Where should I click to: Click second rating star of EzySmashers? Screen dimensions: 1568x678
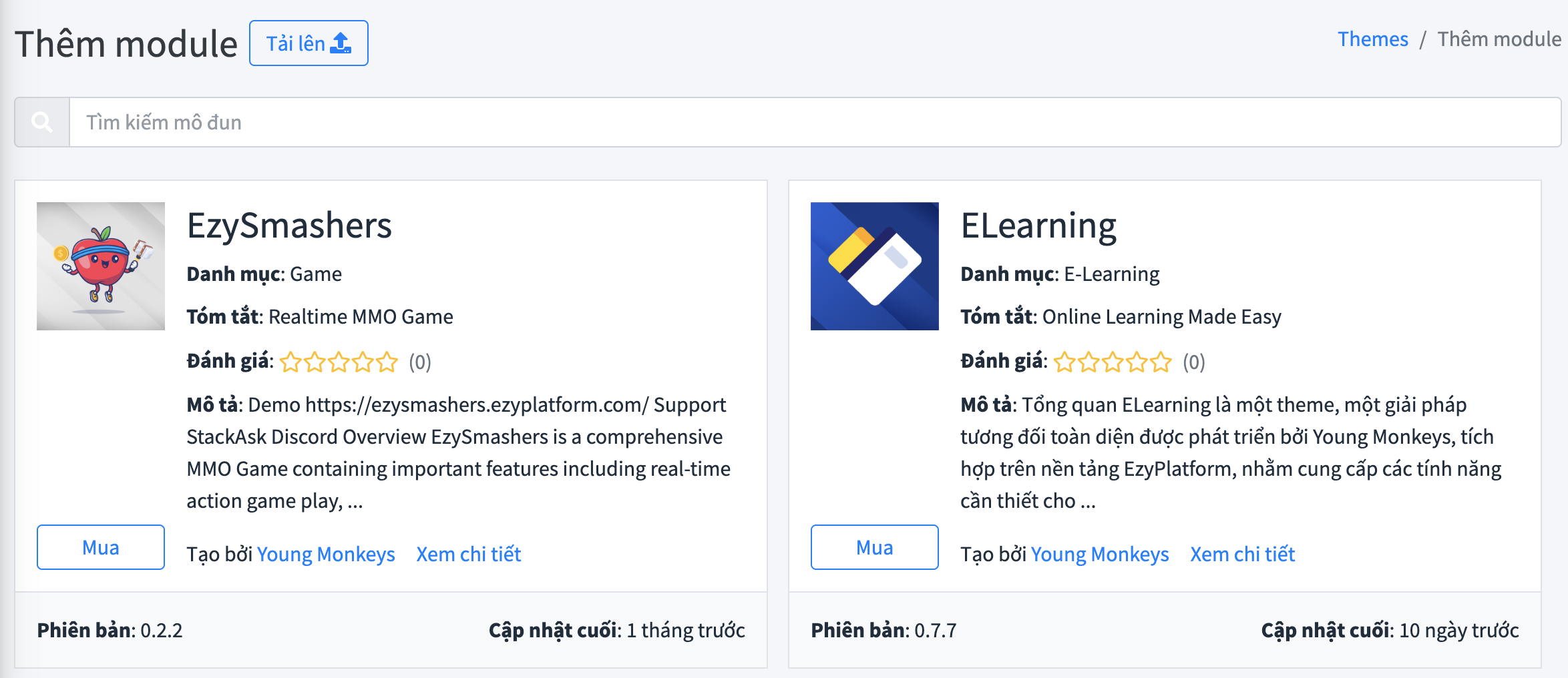point(315,362)
